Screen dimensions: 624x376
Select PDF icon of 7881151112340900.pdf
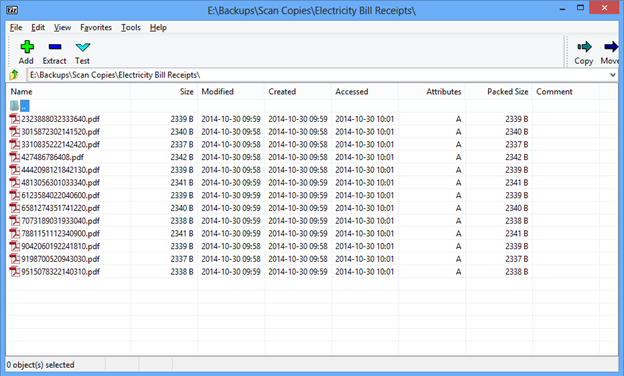click(x=15, y=234)
